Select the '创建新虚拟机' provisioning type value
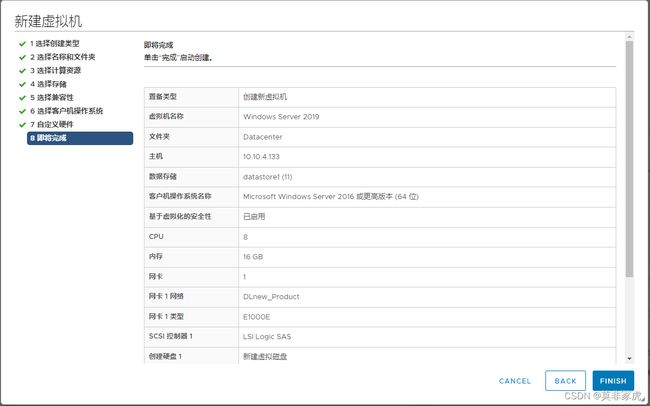 (x=265, y=97)
